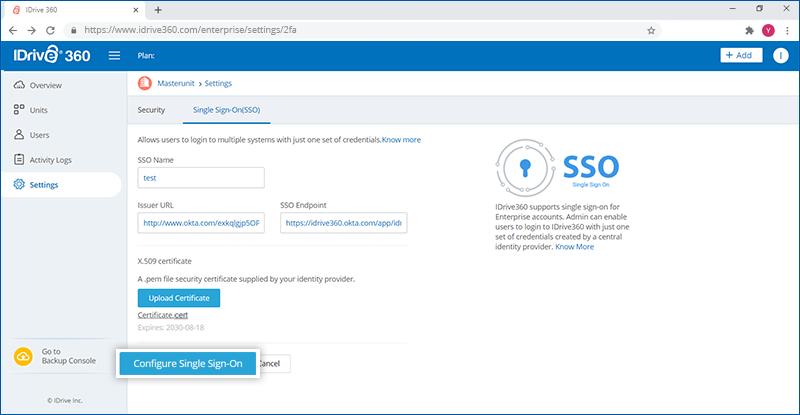Reload the page
The image size is (800, 415).
coord(50,30)
